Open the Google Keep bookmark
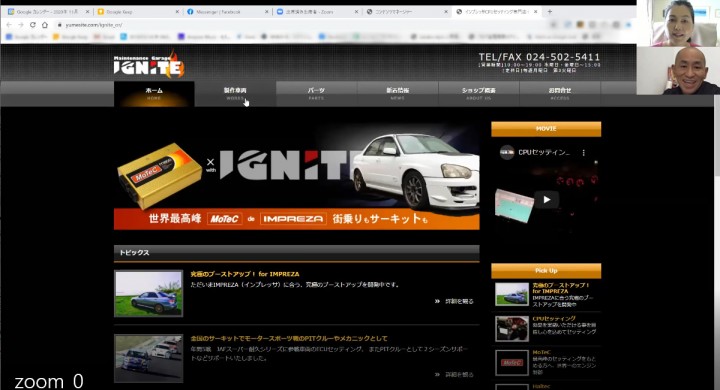Image resolution: width=720 pixels, height=390 pixels. [70, 37]
